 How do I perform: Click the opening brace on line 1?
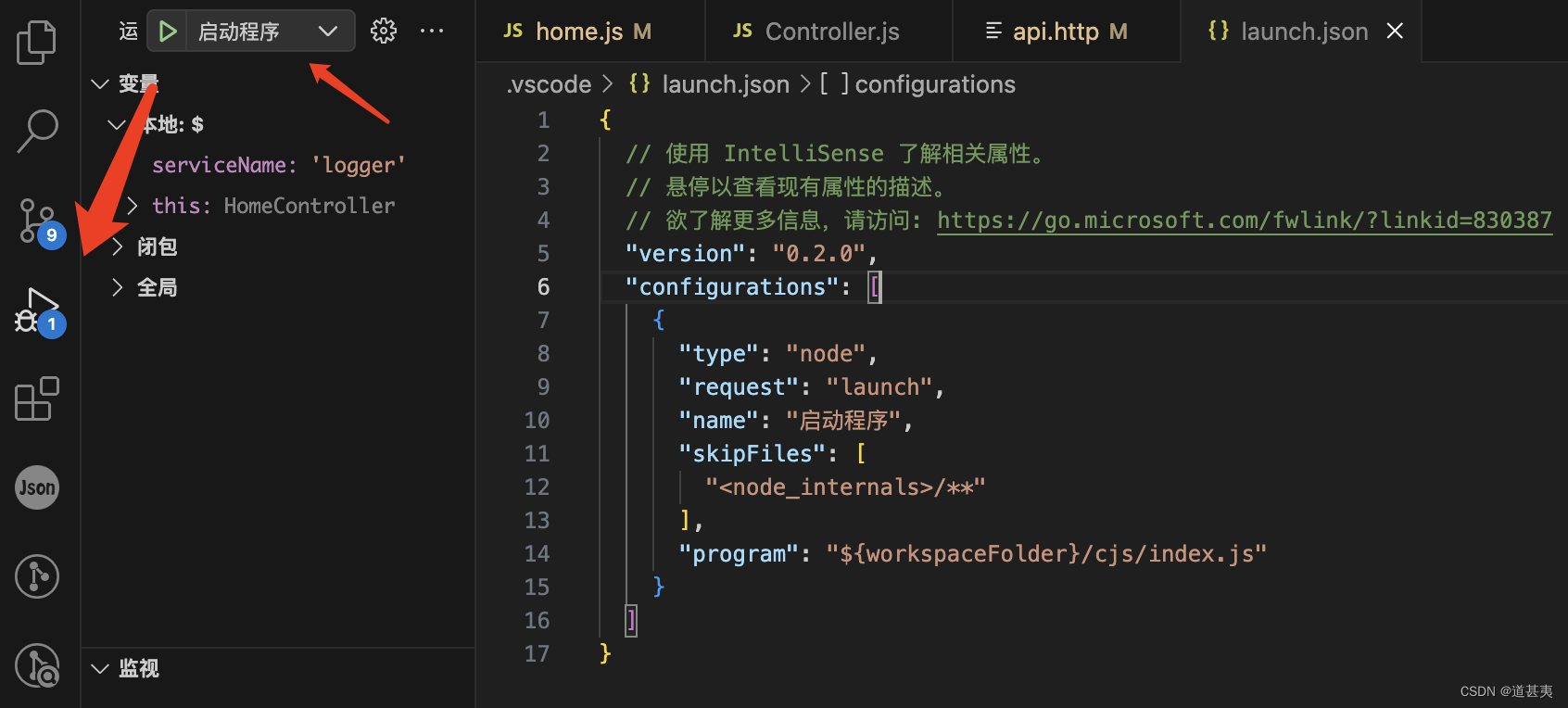605,120
